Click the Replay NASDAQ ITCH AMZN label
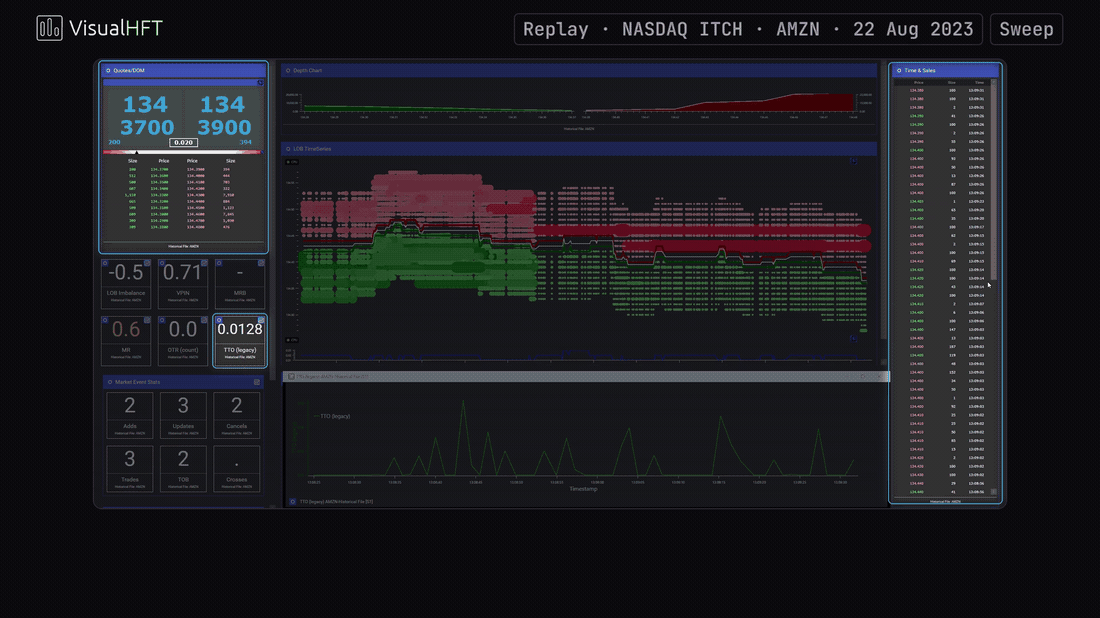The image size is (1100, 618). point(748,29)
